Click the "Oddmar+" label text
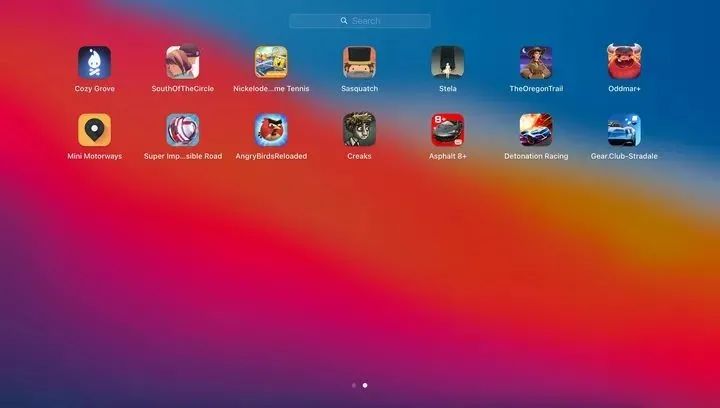720x408 pixels. [624, 89]
